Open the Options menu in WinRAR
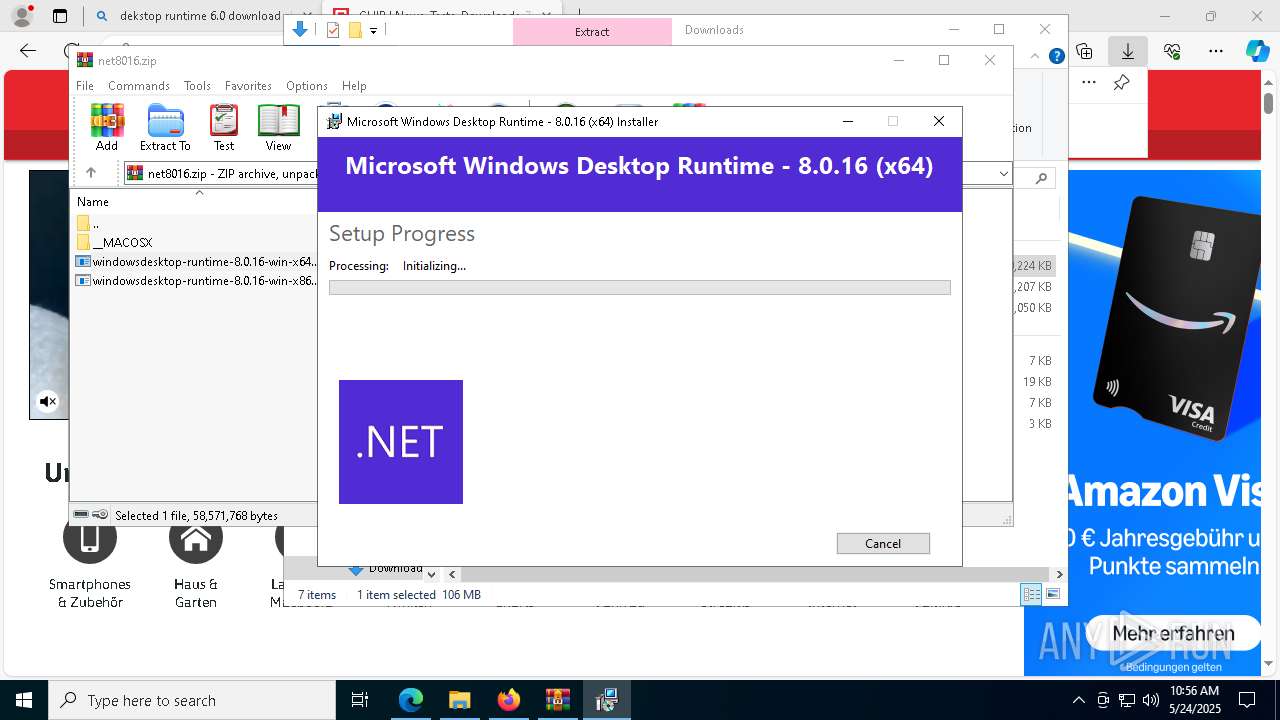Viewport: 1280px width, 720px height. click(307, 86)
